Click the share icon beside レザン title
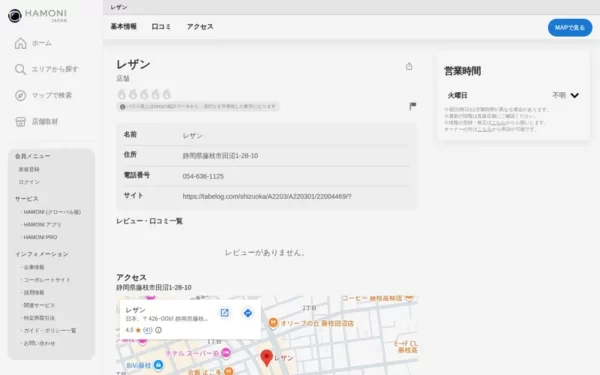Image resolution: width=600 pixels, height=375 pixels. pyautogui.click(x=409, y=67)
